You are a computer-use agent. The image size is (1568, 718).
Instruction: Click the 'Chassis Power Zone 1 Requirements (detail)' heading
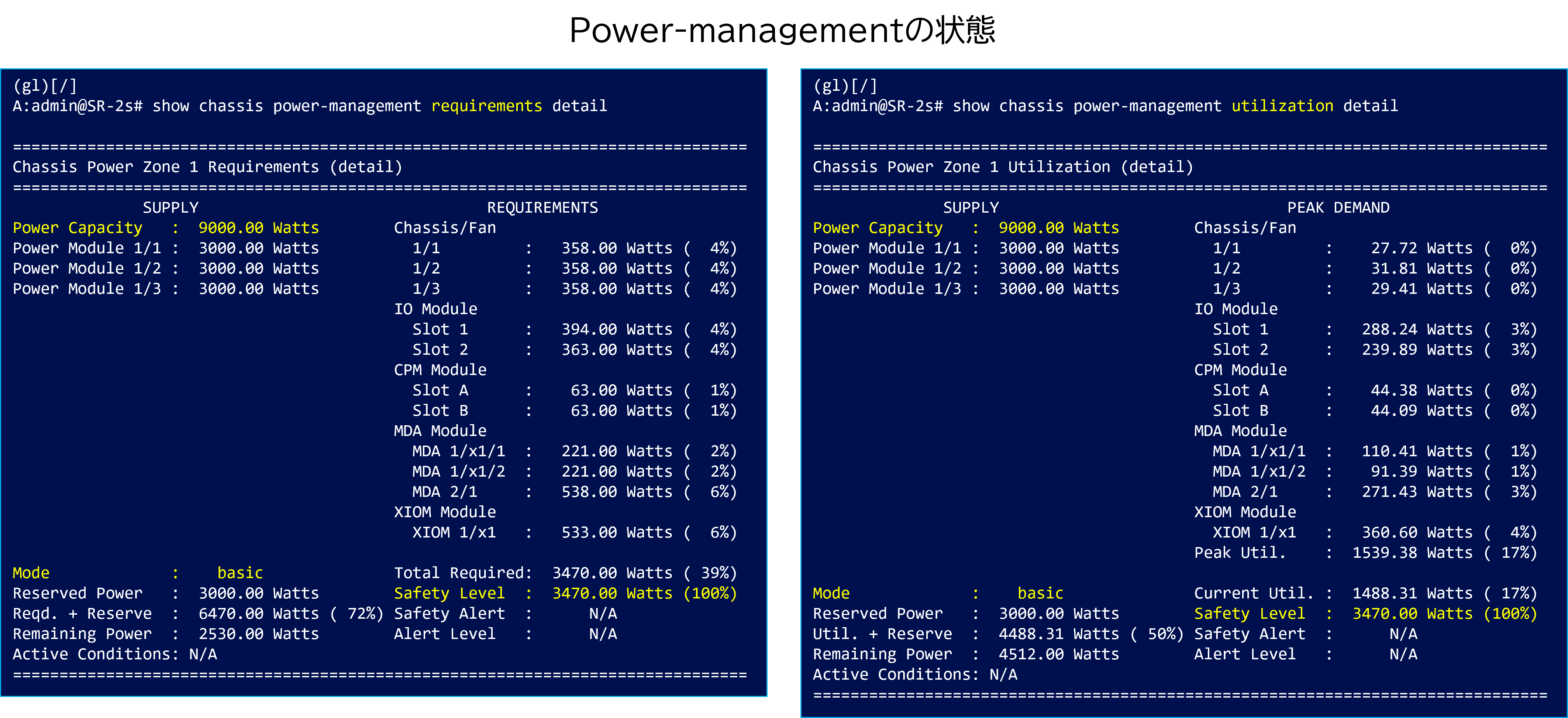207,167
